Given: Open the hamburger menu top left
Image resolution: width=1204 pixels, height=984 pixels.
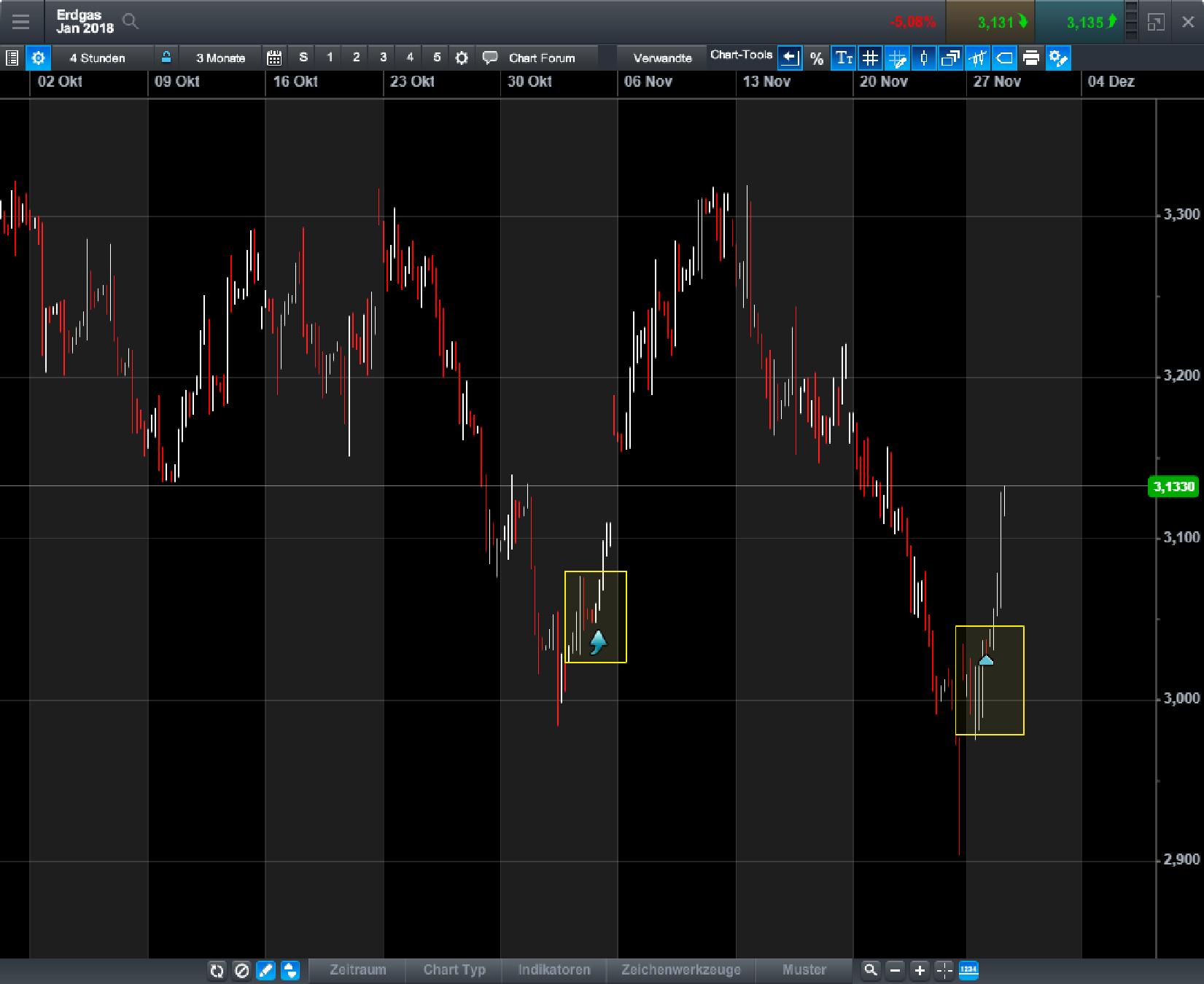Looking at the screenshot, I should pyautogui.click(x=21, y=22).
